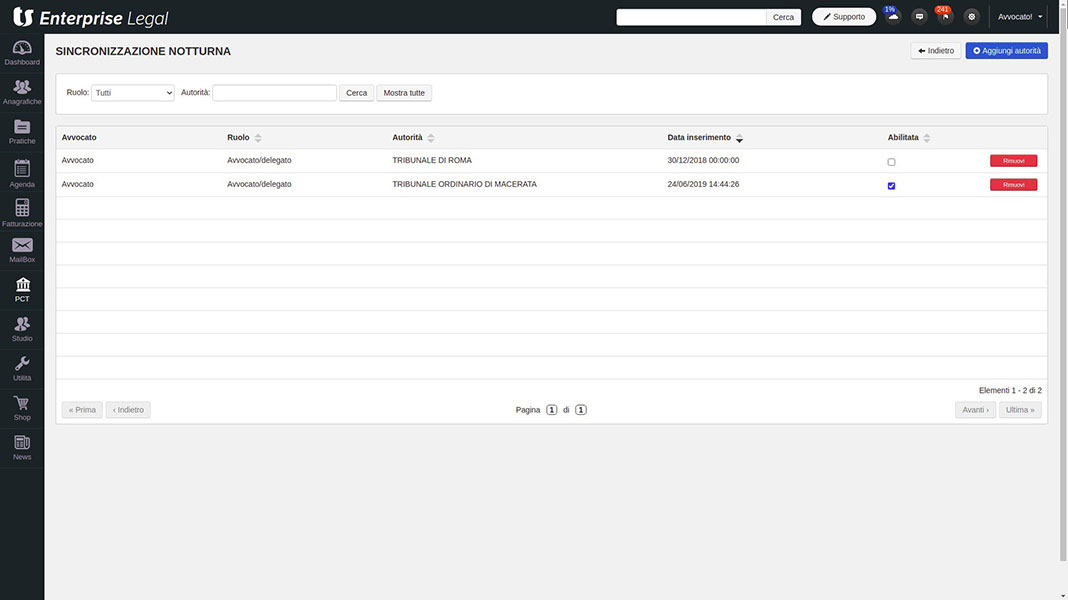Open Studio in the sidebar
Viewport: 1068px width, 600px height.
click(x=22, y=329)
